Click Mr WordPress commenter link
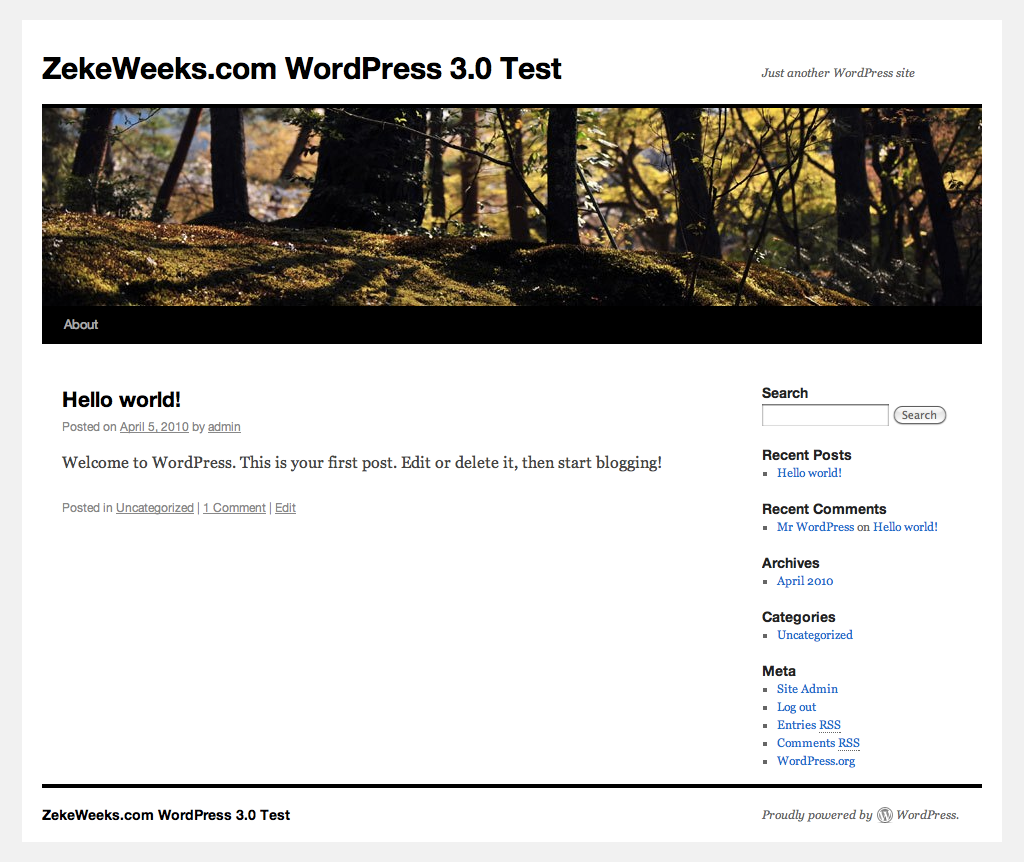This screenshot has height=862, width=1024. click(x=815, y=527)
